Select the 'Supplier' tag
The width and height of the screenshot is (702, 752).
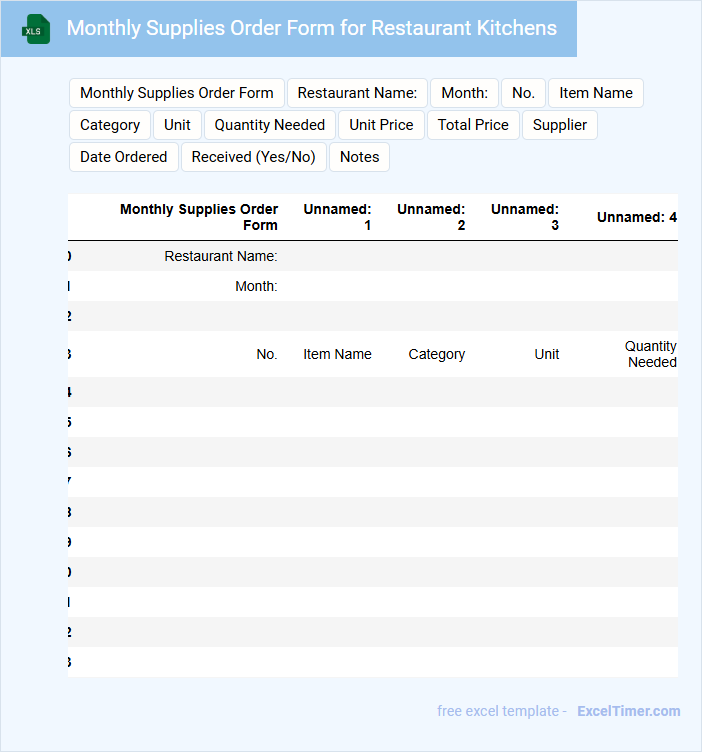tap(560, 125)
